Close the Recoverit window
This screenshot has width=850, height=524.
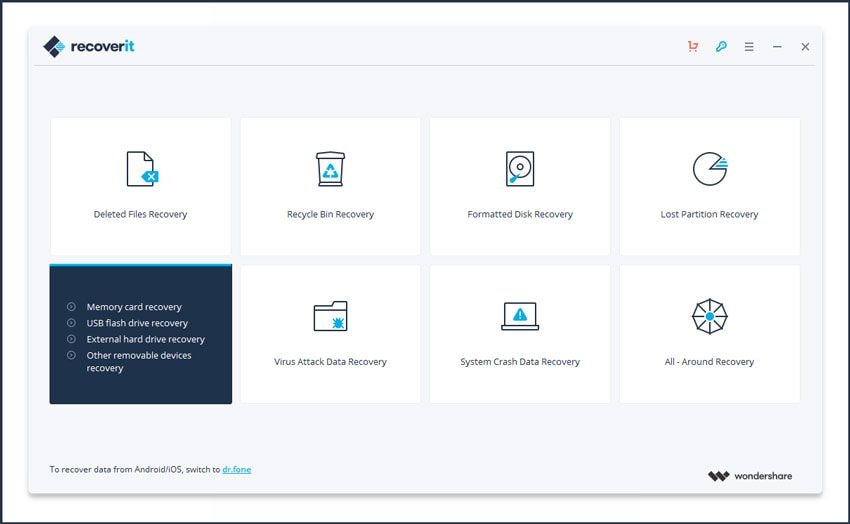point(805,47)
